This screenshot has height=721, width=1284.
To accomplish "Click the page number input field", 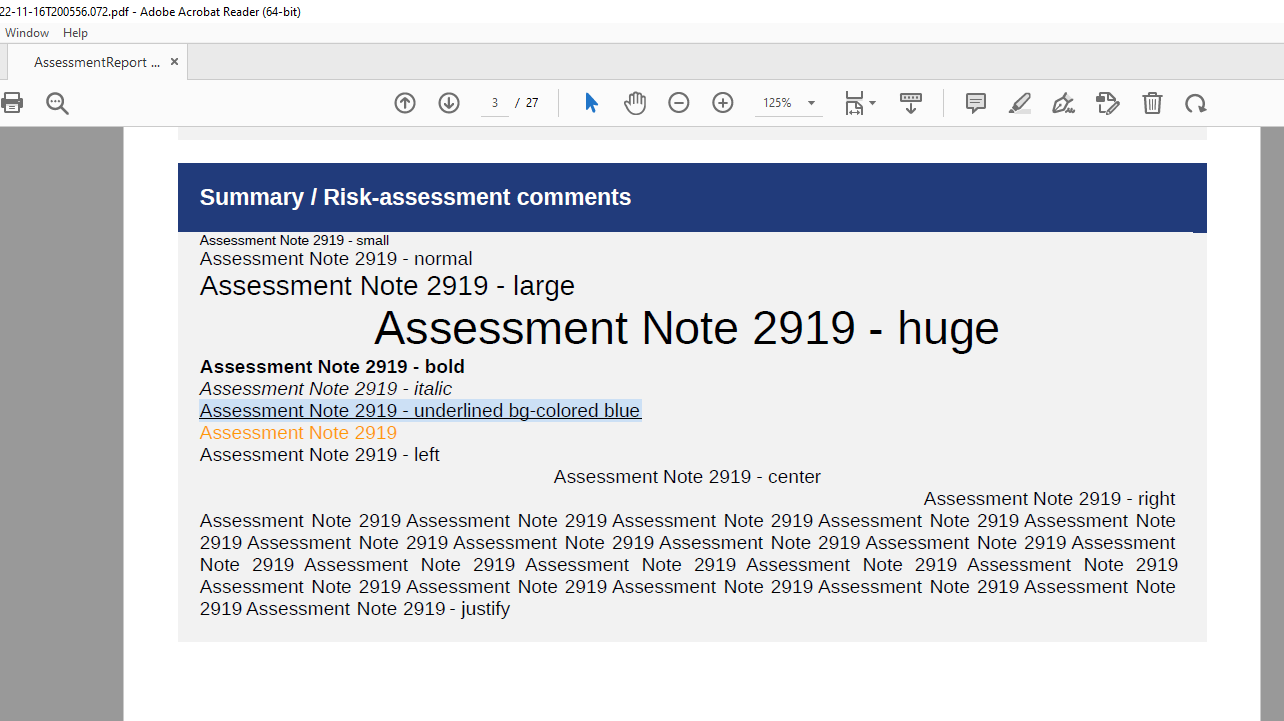I will coord(495,103).
